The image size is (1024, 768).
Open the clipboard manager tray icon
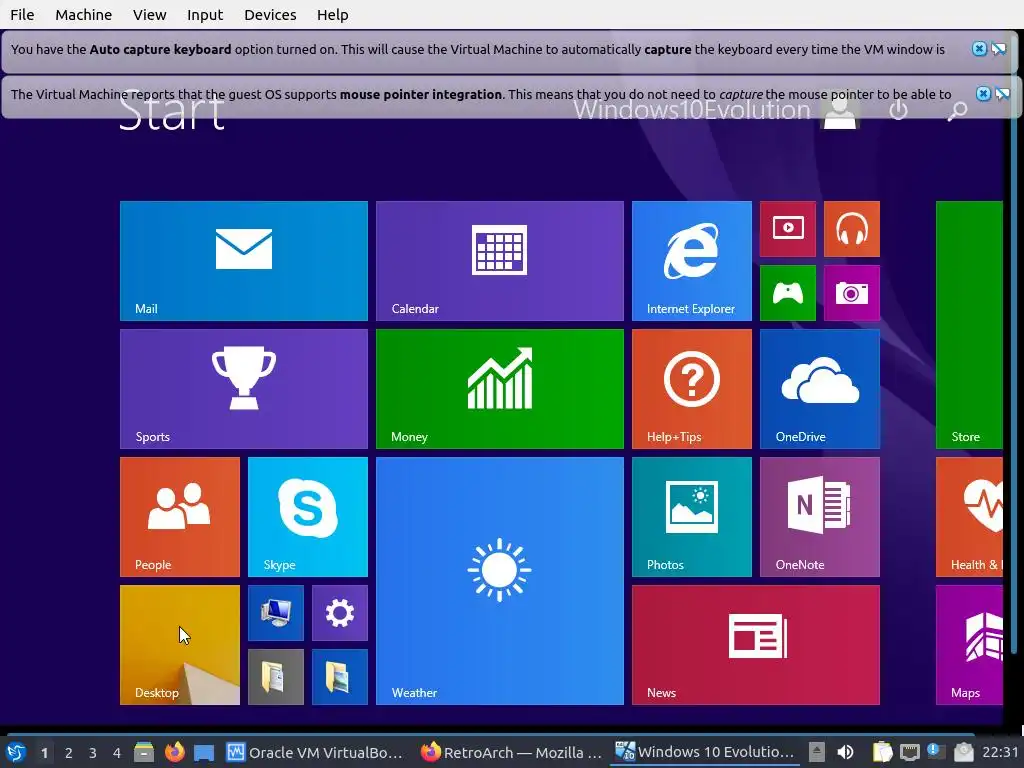coord(882,752)
